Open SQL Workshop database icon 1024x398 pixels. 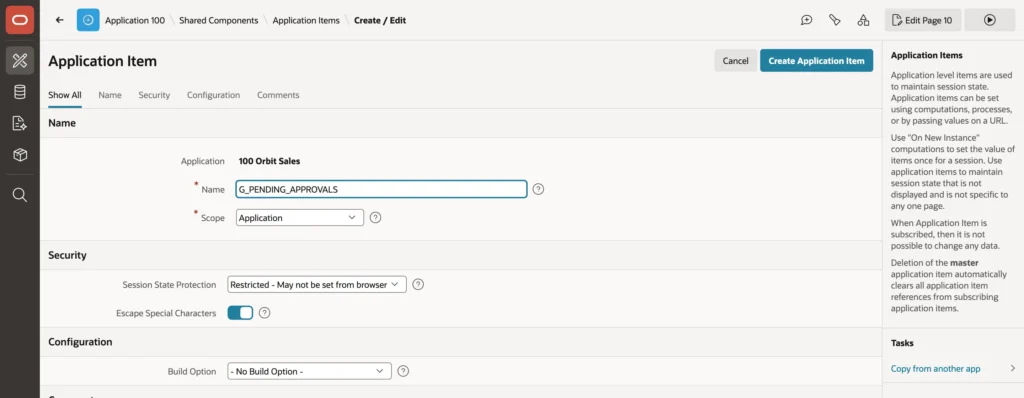click(20, 92)
